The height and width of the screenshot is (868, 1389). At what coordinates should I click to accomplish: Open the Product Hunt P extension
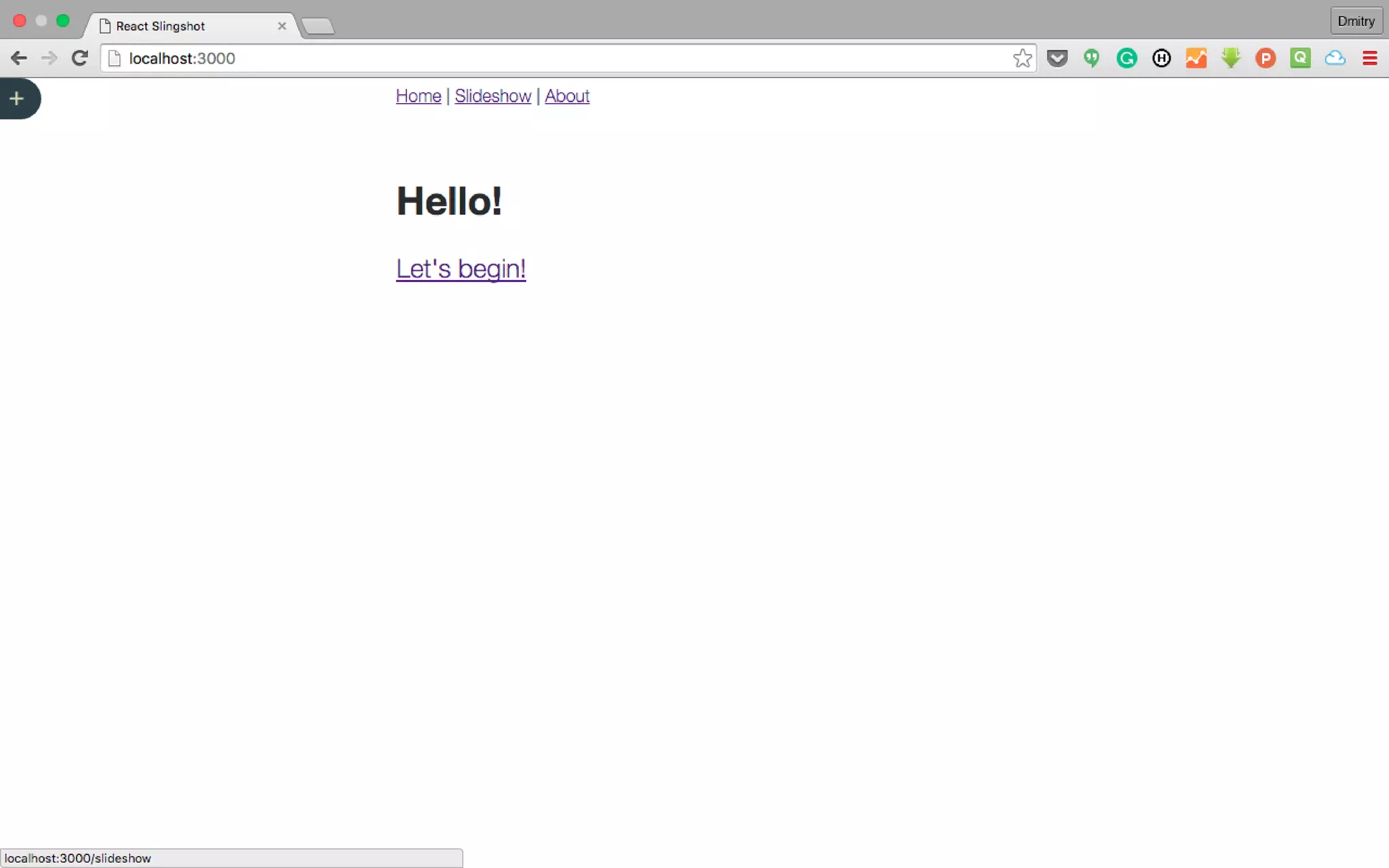[1265, 58]
